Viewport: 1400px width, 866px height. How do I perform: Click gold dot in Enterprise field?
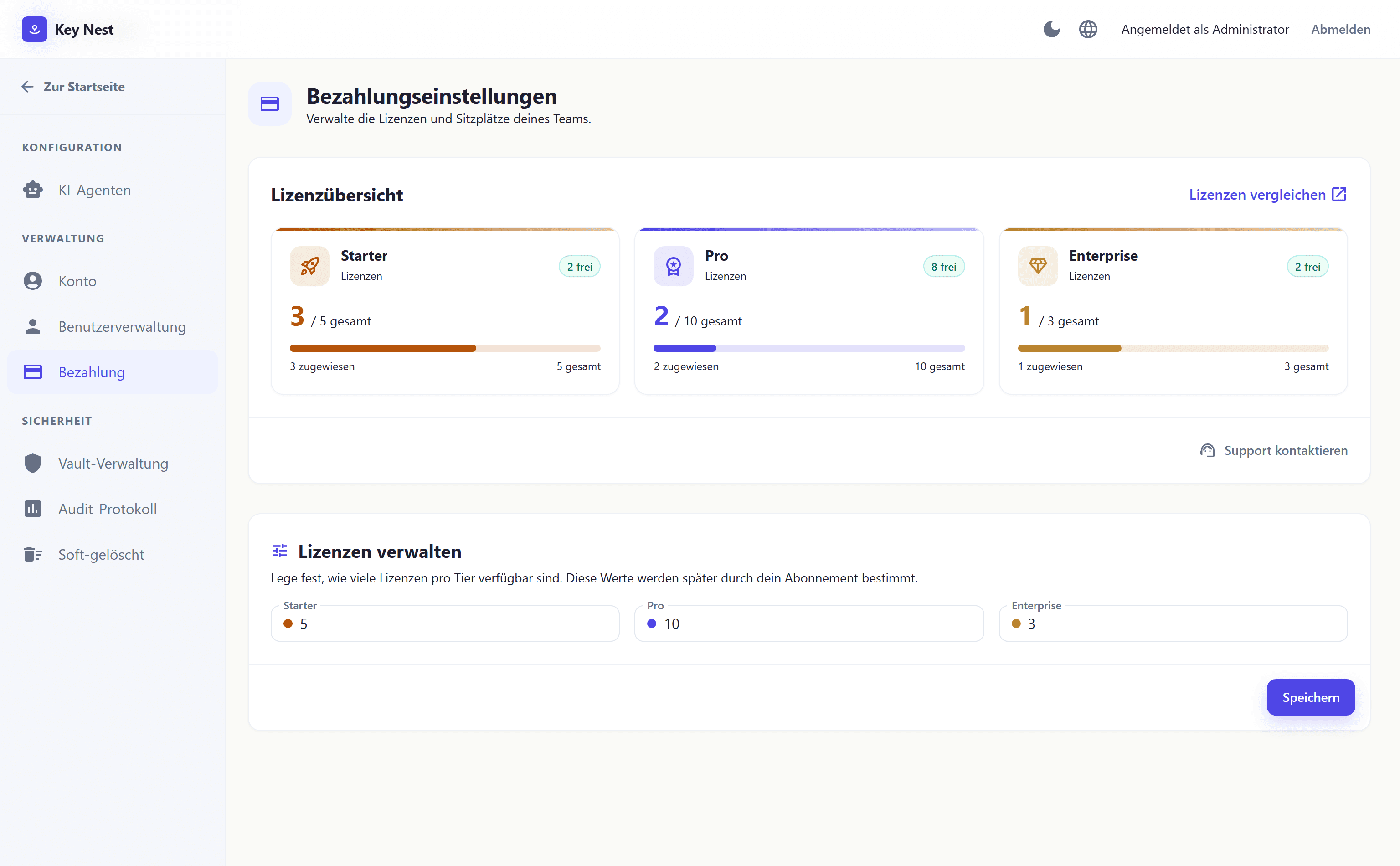[1016, 624]
